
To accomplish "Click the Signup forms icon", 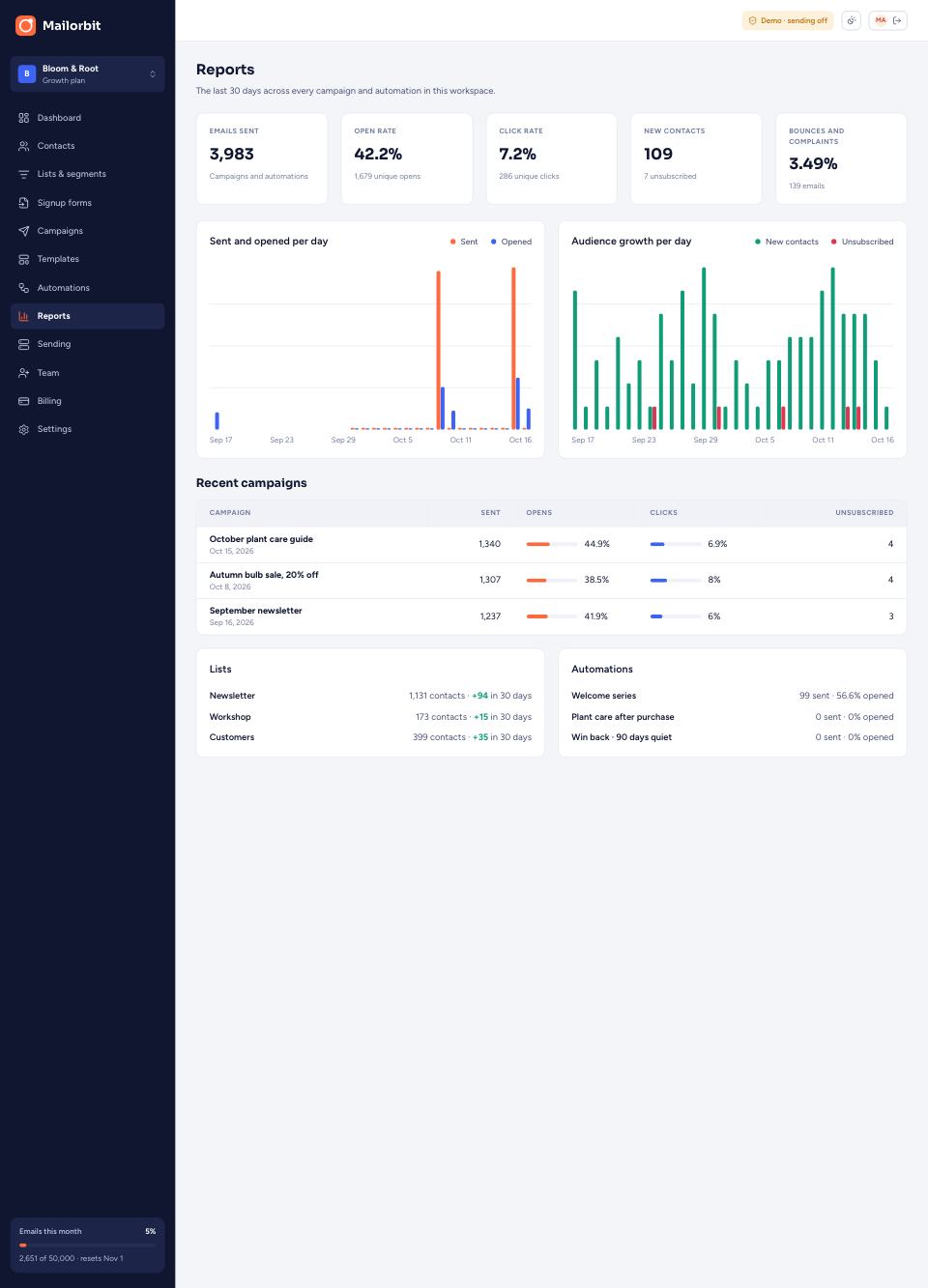I will [24, 203].
